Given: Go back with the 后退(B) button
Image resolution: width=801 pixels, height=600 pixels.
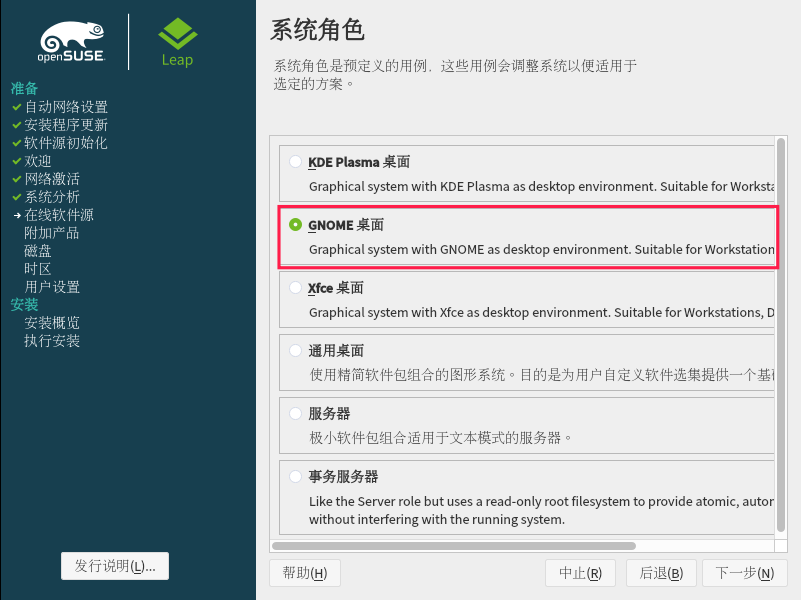Looking at the screenshot, I should [x=661, y=573].
